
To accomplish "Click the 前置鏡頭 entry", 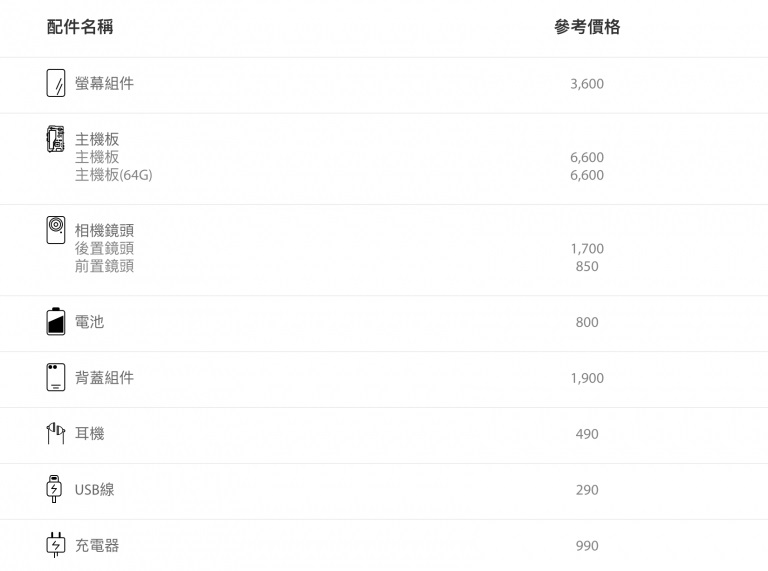I will tap(104, 266).
